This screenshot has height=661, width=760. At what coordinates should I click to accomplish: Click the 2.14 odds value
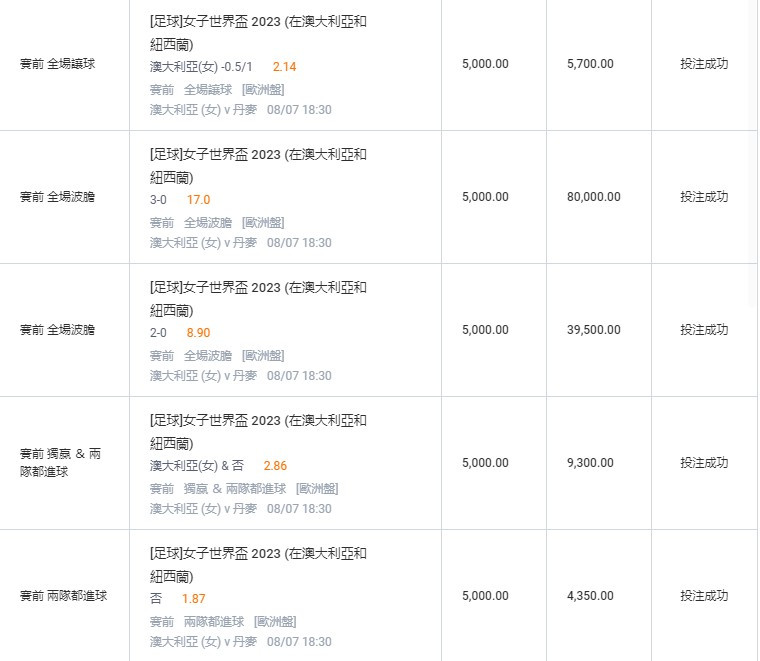284,67
